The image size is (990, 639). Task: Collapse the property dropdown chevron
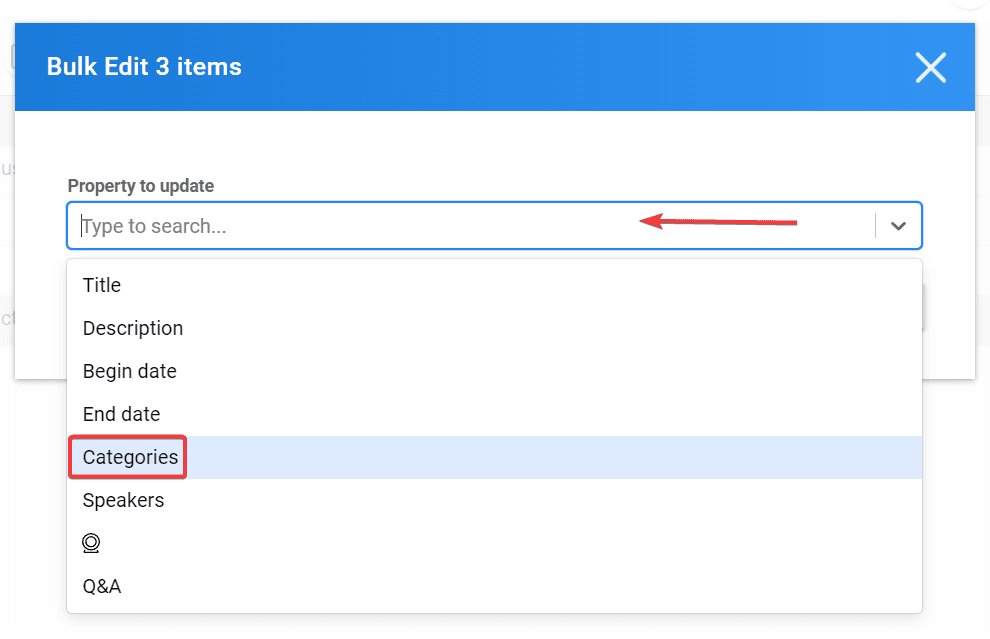(x=898, y=226)
